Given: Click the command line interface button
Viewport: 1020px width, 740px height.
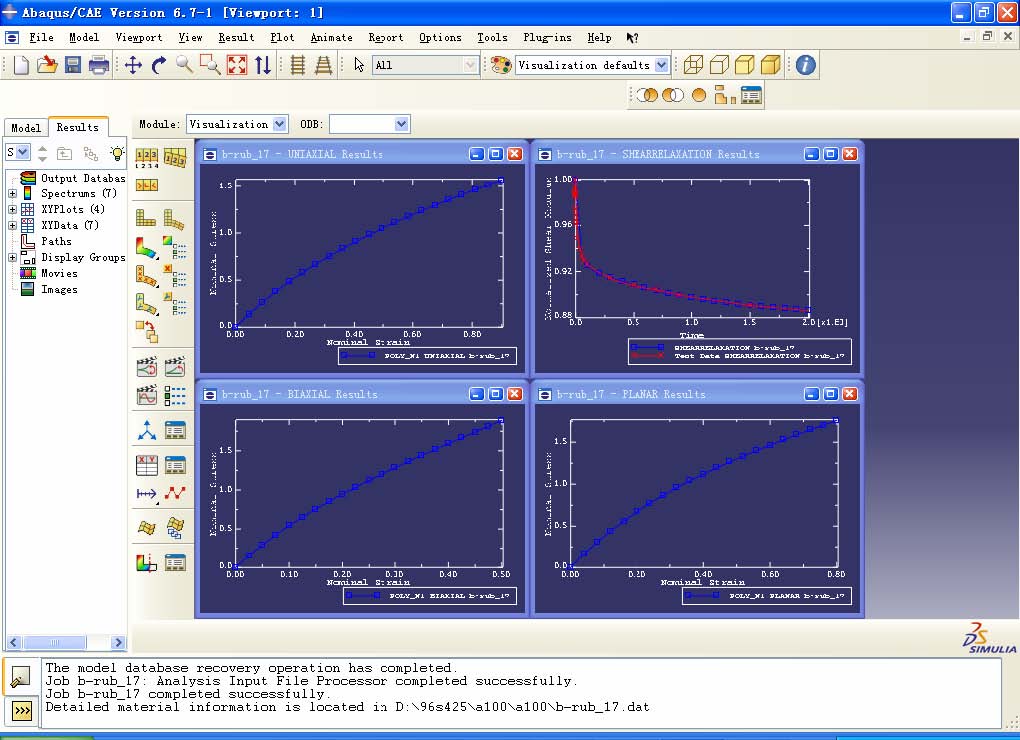Looking at the screenshot, I should pos(21,711).
